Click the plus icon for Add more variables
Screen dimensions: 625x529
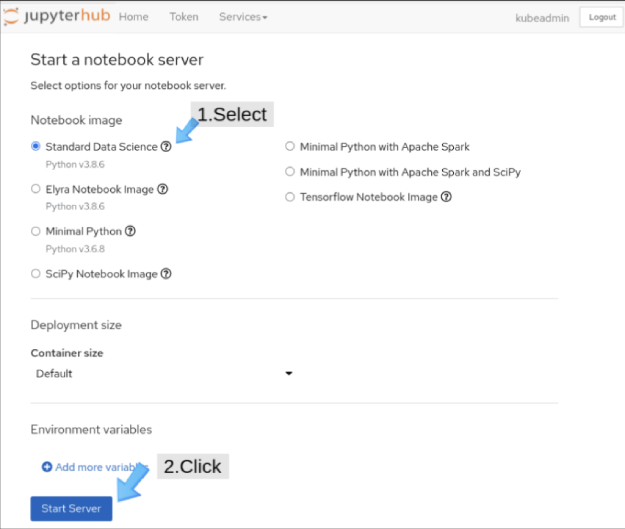[47, 467]
